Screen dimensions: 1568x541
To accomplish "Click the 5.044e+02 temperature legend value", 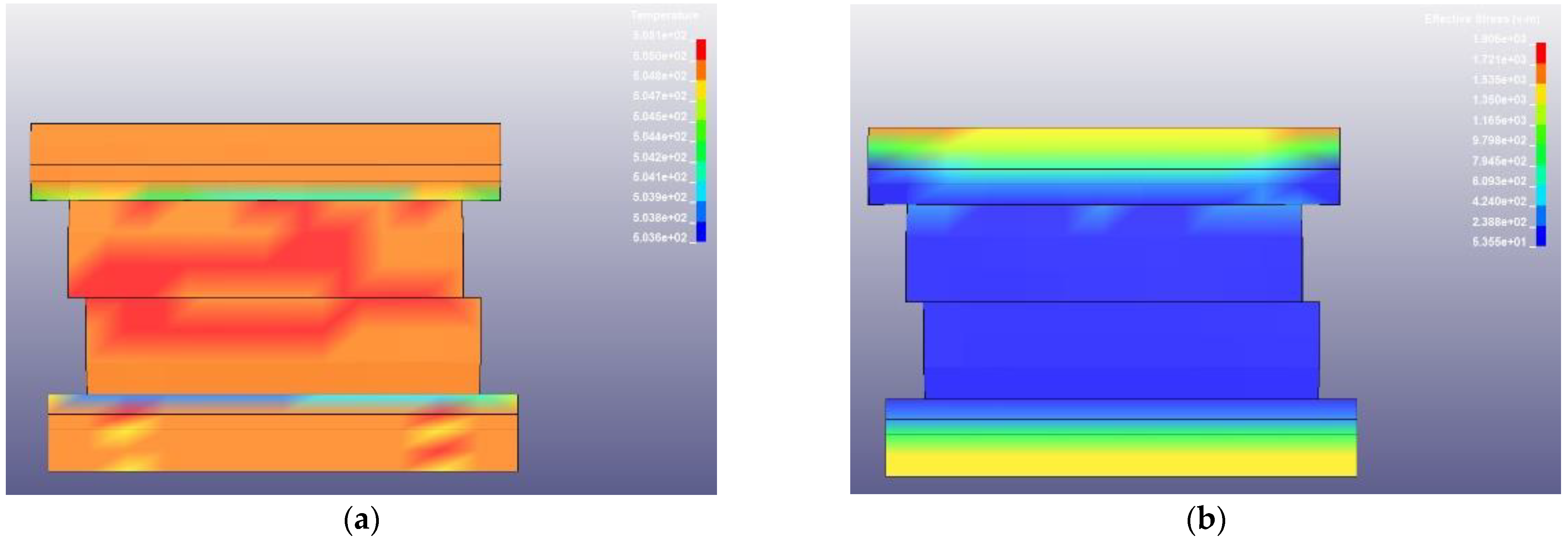I will (x=660, y=136).
